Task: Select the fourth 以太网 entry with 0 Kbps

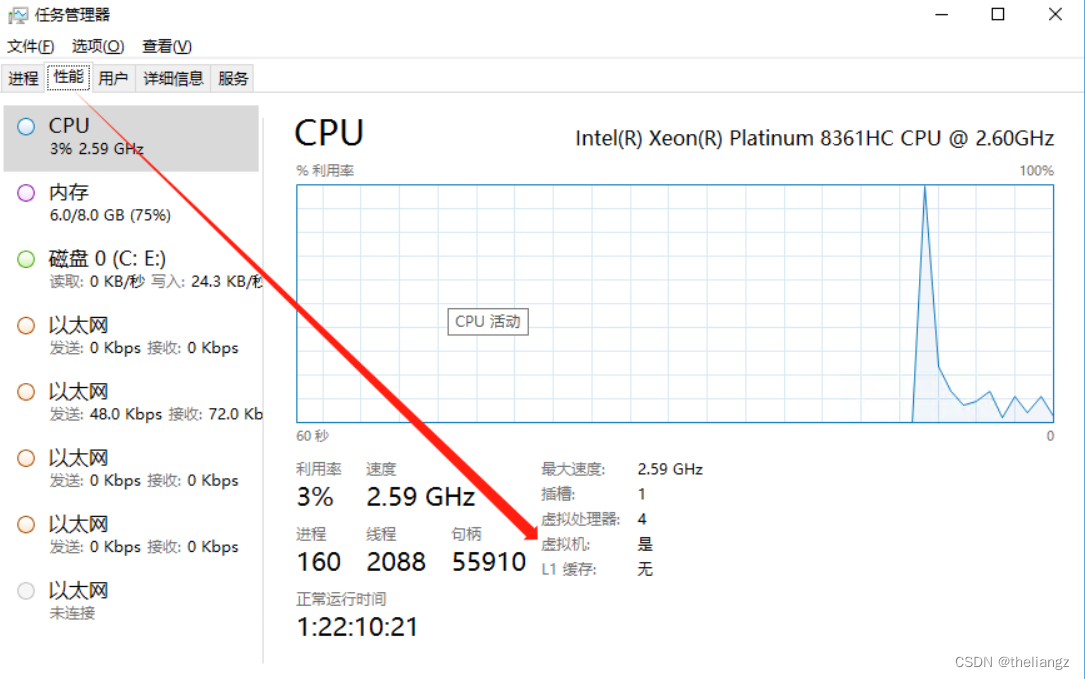Action: (28, 524)
